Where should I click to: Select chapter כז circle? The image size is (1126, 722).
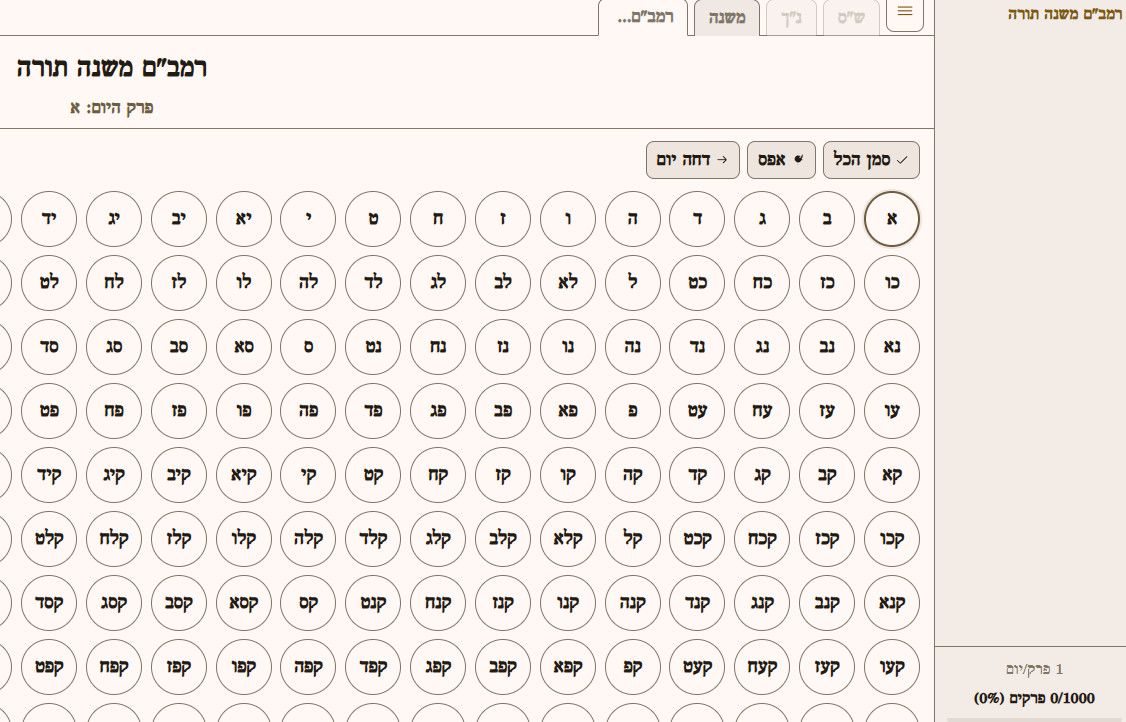click(x=827, y=282)
